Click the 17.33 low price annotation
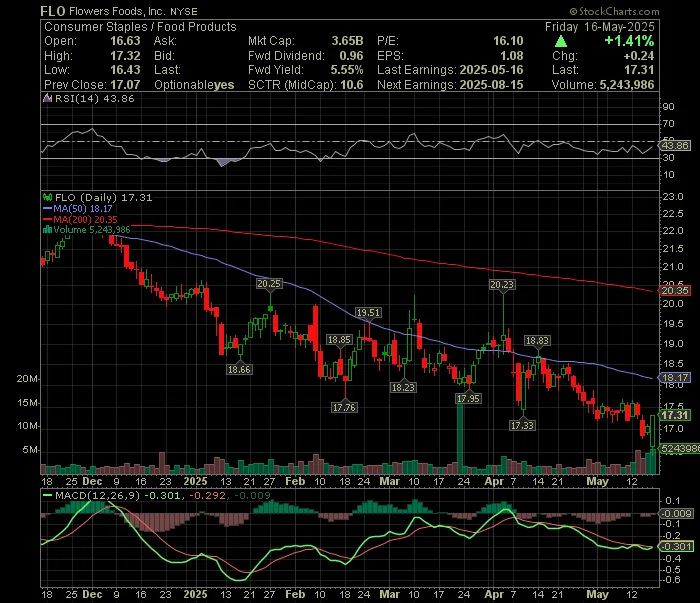This screenshot has width=700, height=603. [522, 425]
